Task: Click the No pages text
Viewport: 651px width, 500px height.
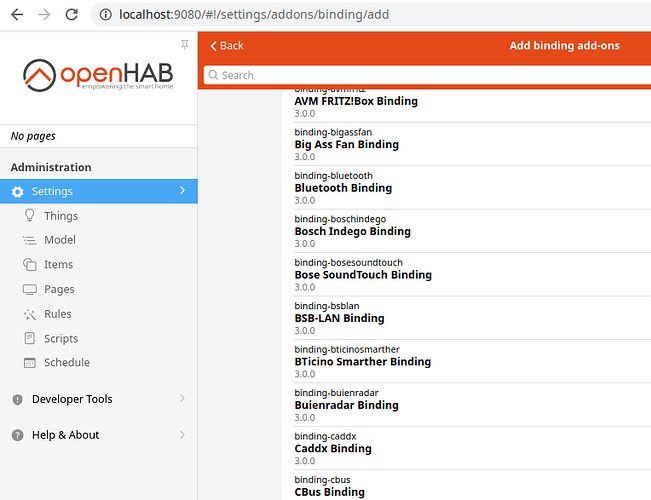Action: pos(33,136)
